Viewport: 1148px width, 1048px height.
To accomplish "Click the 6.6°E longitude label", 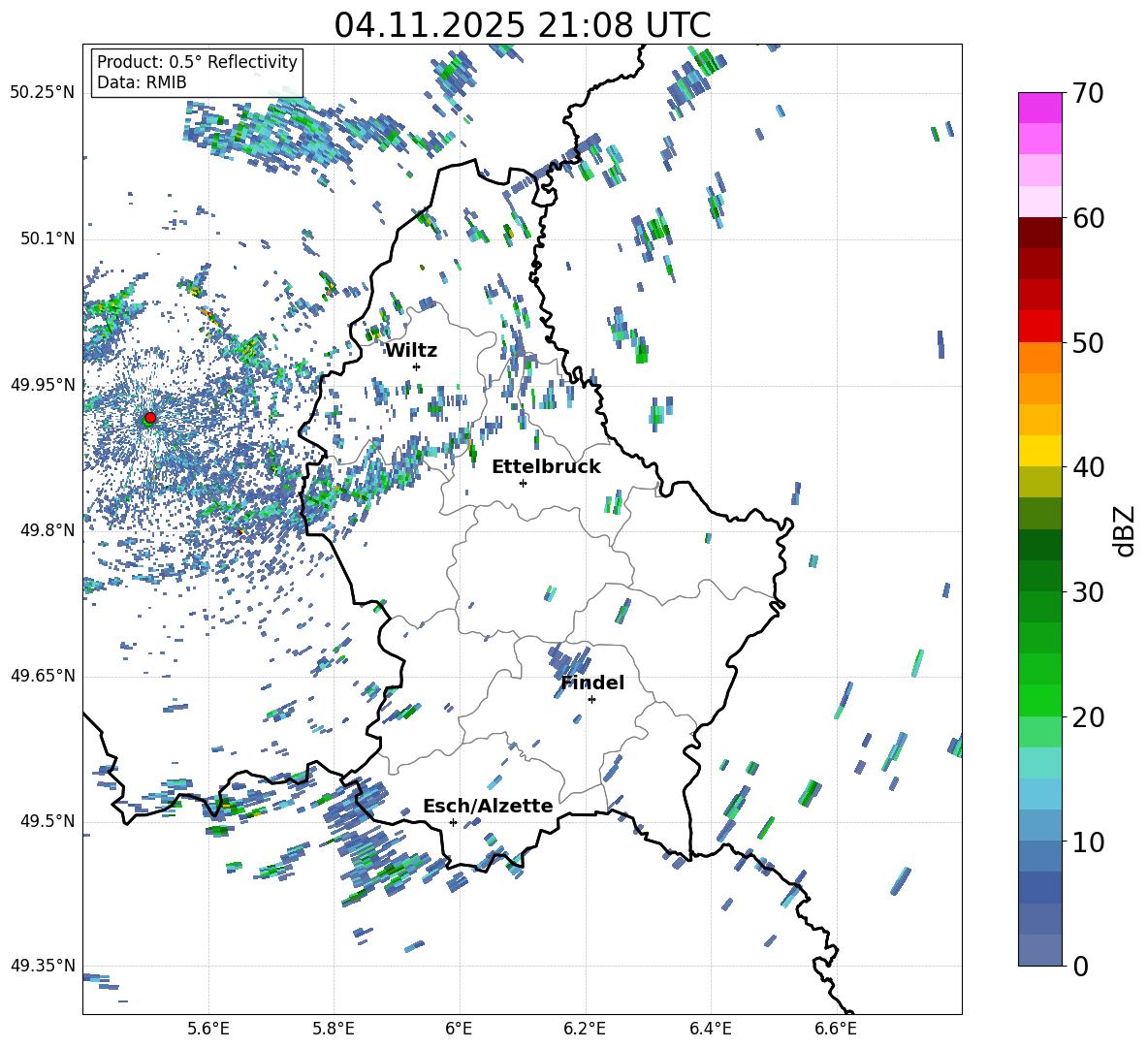I will pos(836,1029).
